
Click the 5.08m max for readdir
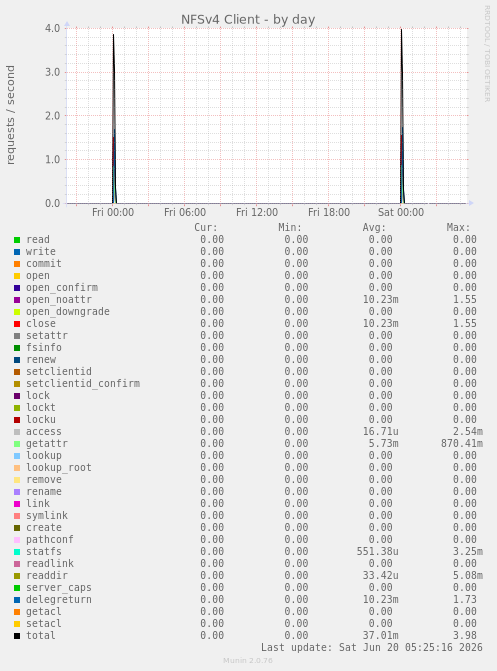click(x=468, y=576)
